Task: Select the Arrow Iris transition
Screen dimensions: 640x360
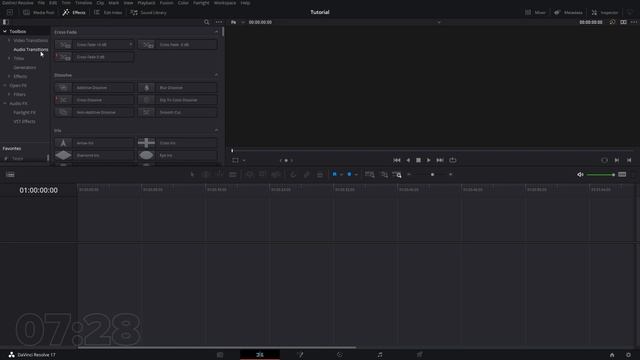Action: coord(94,143)
